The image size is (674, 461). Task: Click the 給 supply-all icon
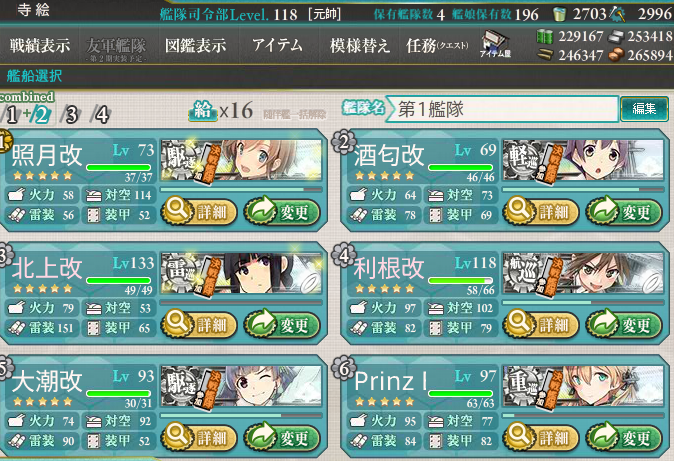(203, 111)
